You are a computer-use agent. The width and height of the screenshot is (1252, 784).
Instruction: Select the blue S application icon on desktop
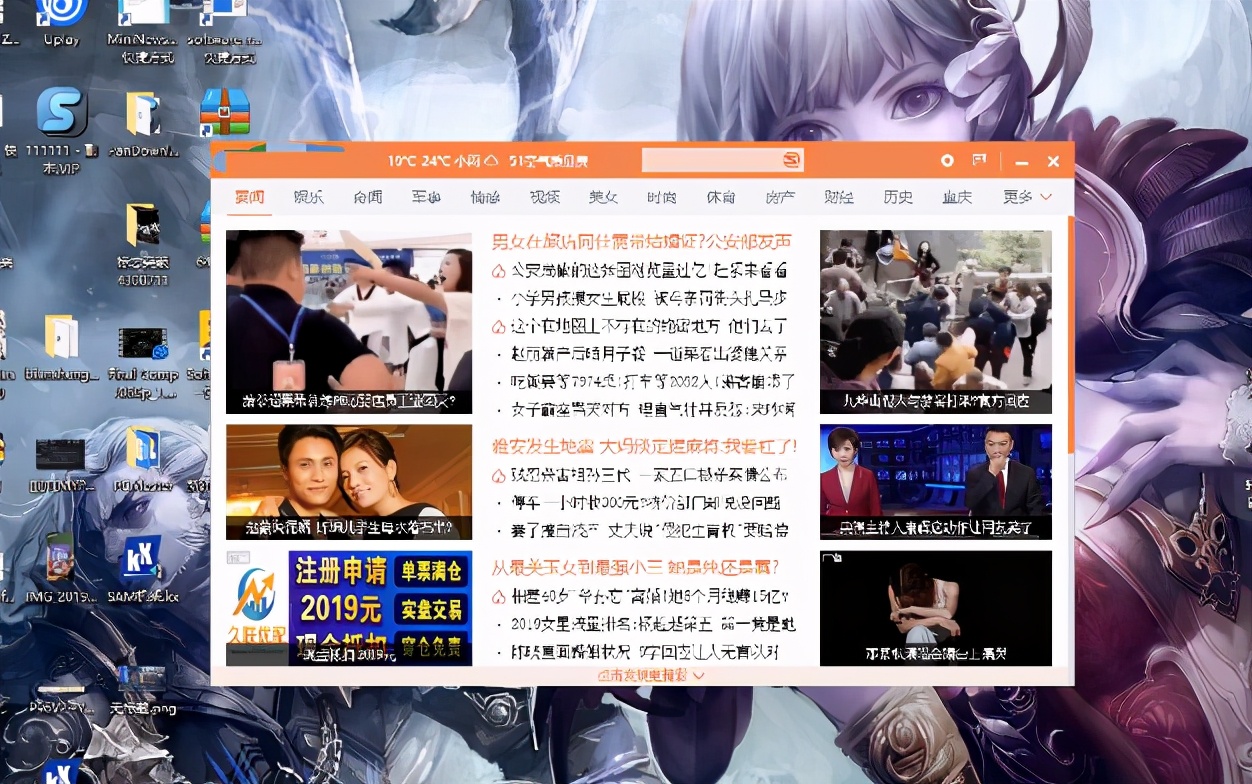60,110
